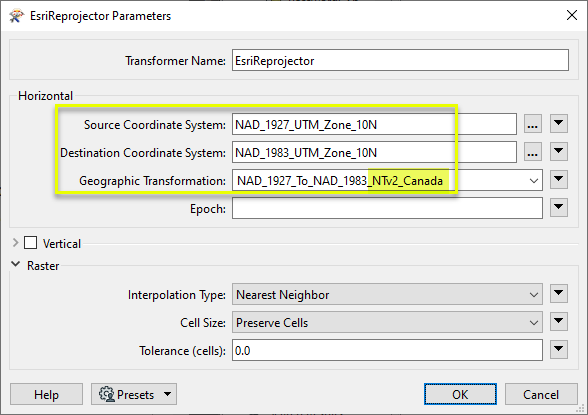Click into the Transformer Name field
The height and width of the screenshot is (415, 588).
pos(400,60)
